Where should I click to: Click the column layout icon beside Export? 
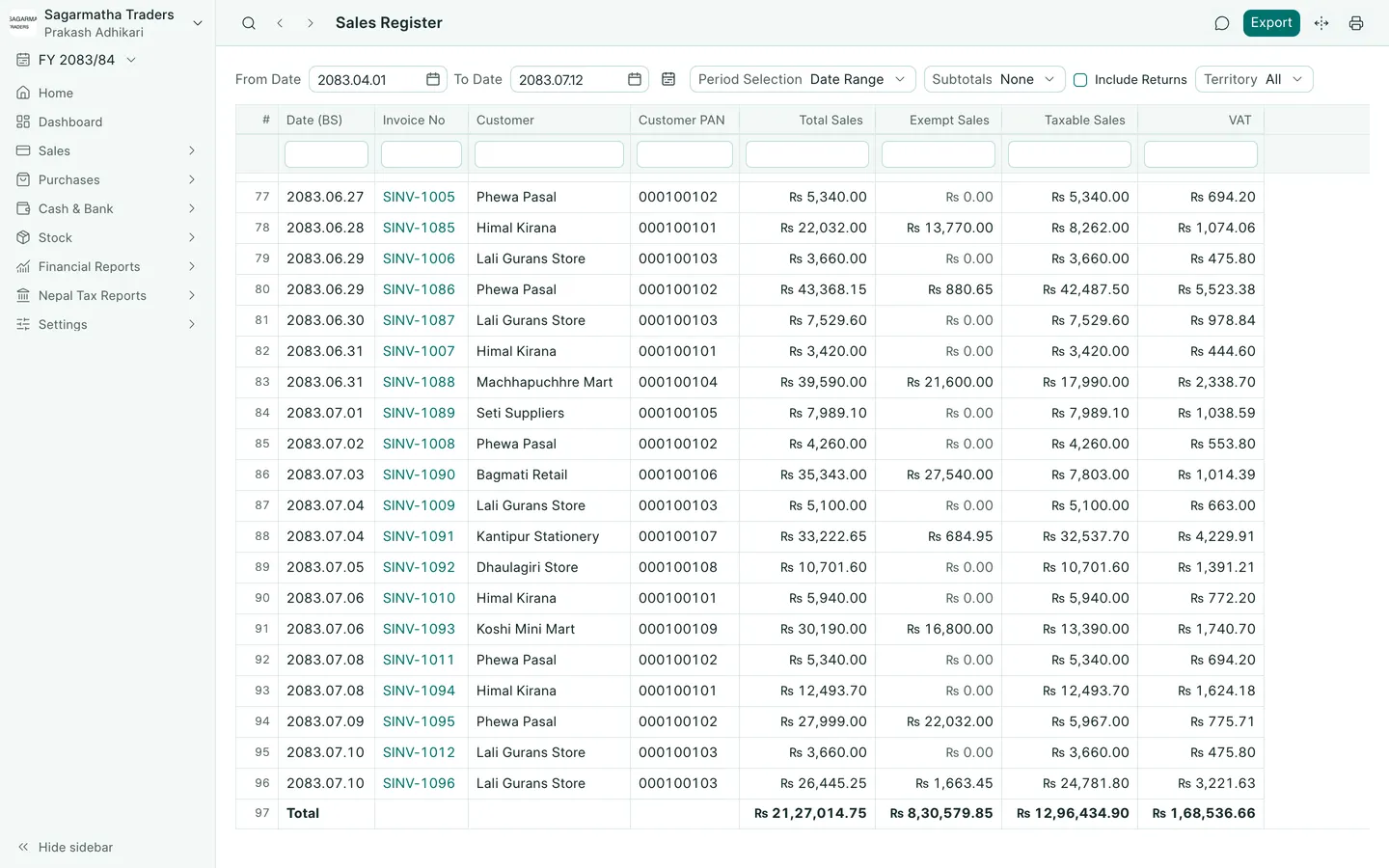1321,23
